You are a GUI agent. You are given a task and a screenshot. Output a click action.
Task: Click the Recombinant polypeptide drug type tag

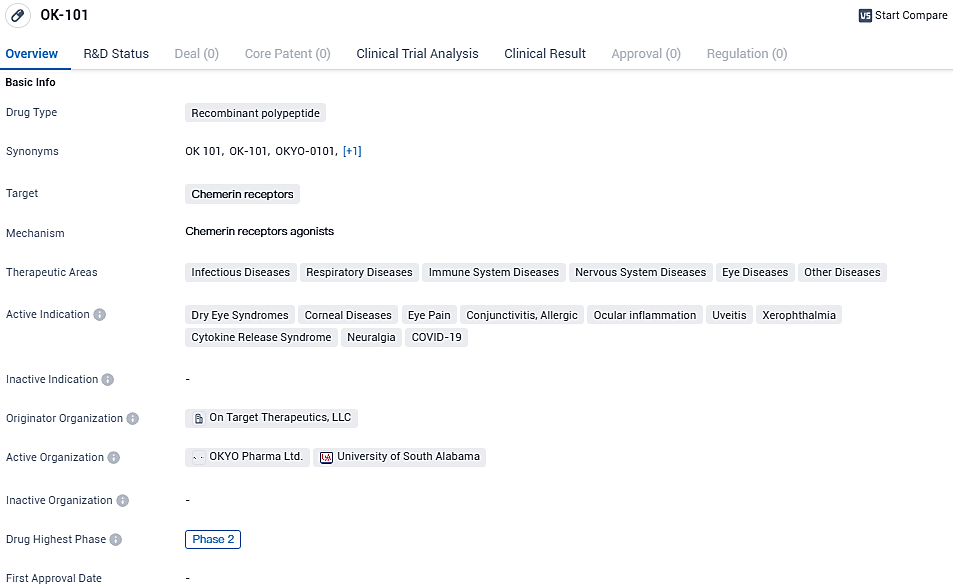tap(255, 113)
